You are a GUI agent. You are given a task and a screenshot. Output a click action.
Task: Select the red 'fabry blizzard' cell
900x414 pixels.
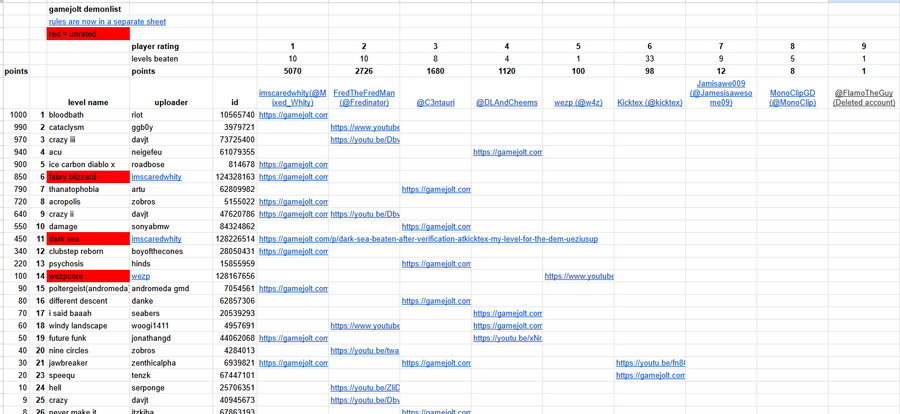pyautogui.click(x=88, y=177)
